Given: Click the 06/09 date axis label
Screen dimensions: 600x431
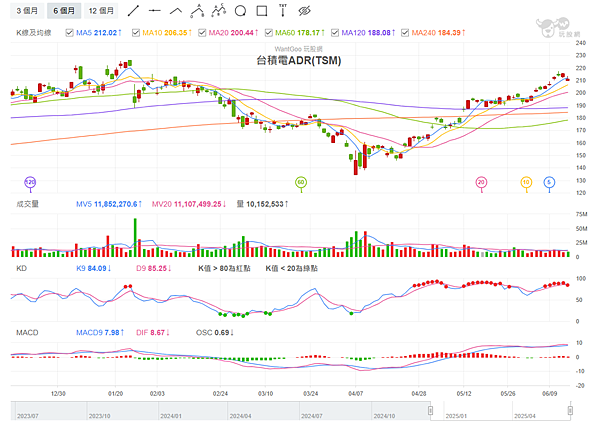Looking at the screenshot, I should [549, 393].
